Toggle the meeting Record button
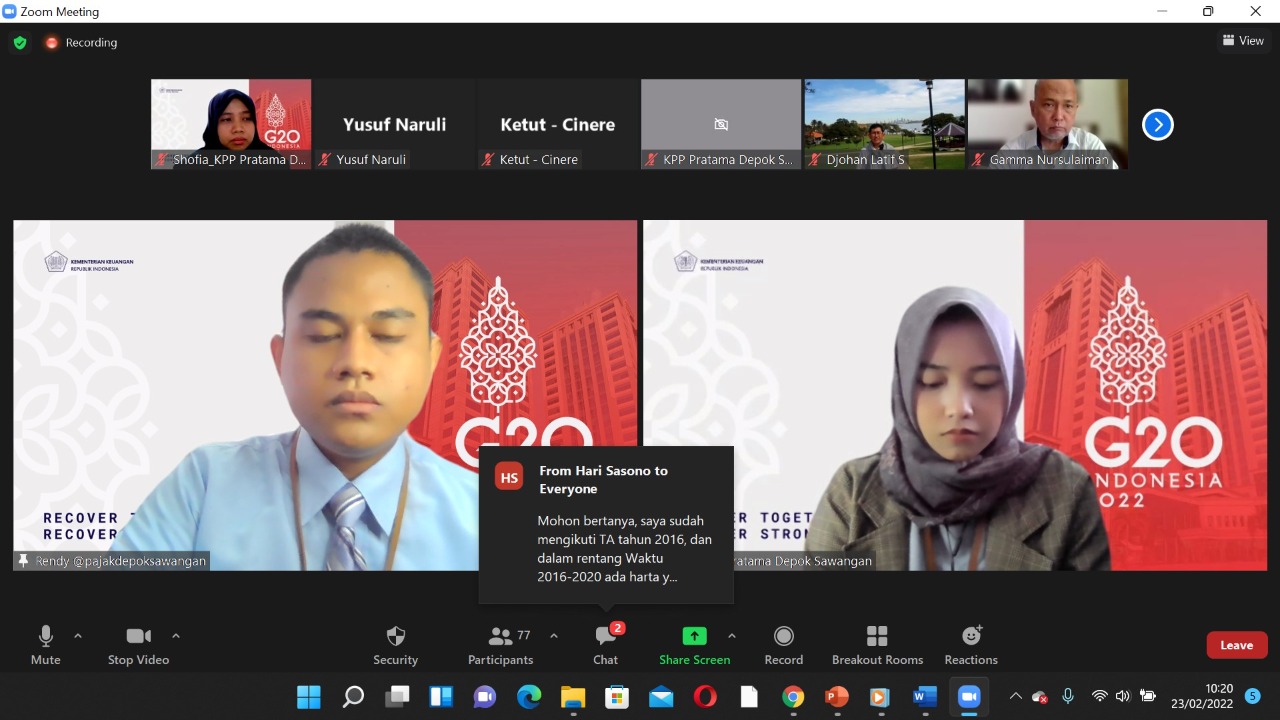 click(x=784, y=645)
